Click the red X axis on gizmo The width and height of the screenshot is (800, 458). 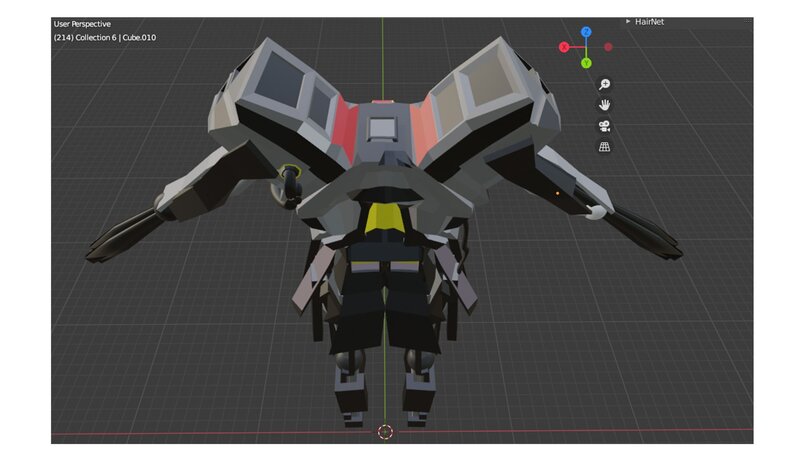coord(564,47)
